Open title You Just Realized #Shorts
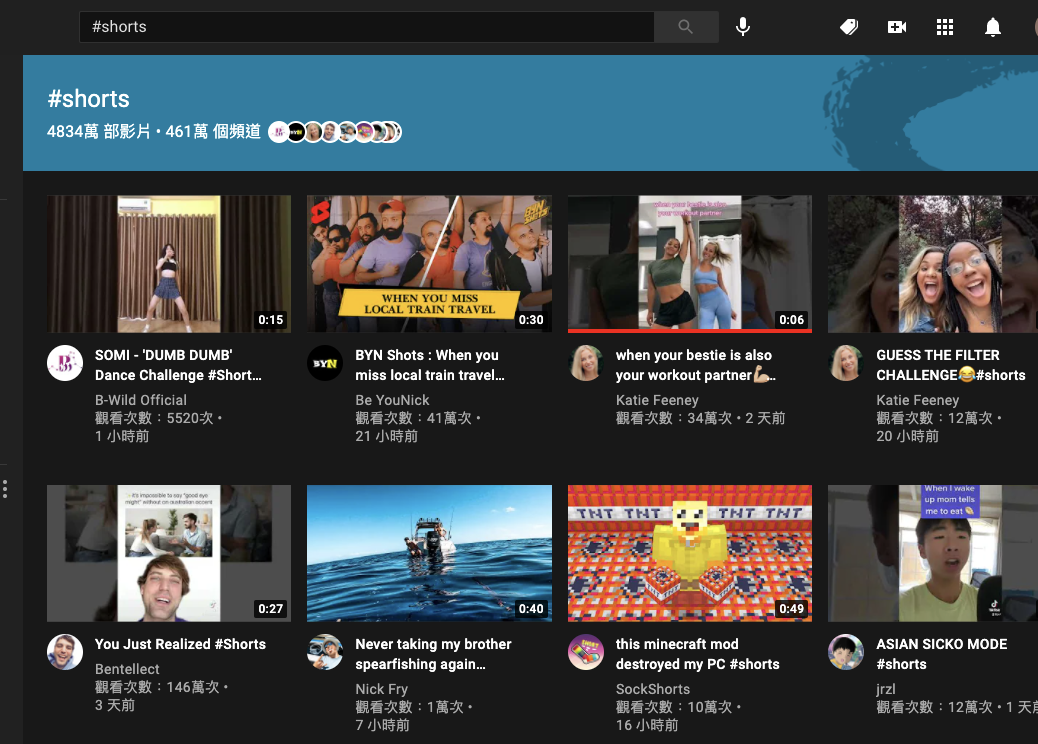The width and height of the screenshot is (1038, 744). 180,644
